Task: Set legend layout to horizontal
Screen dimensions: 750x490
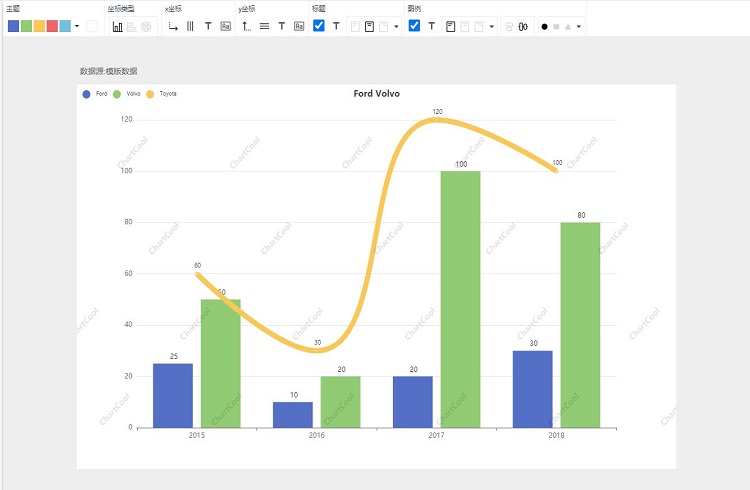Action: point(523,27)
